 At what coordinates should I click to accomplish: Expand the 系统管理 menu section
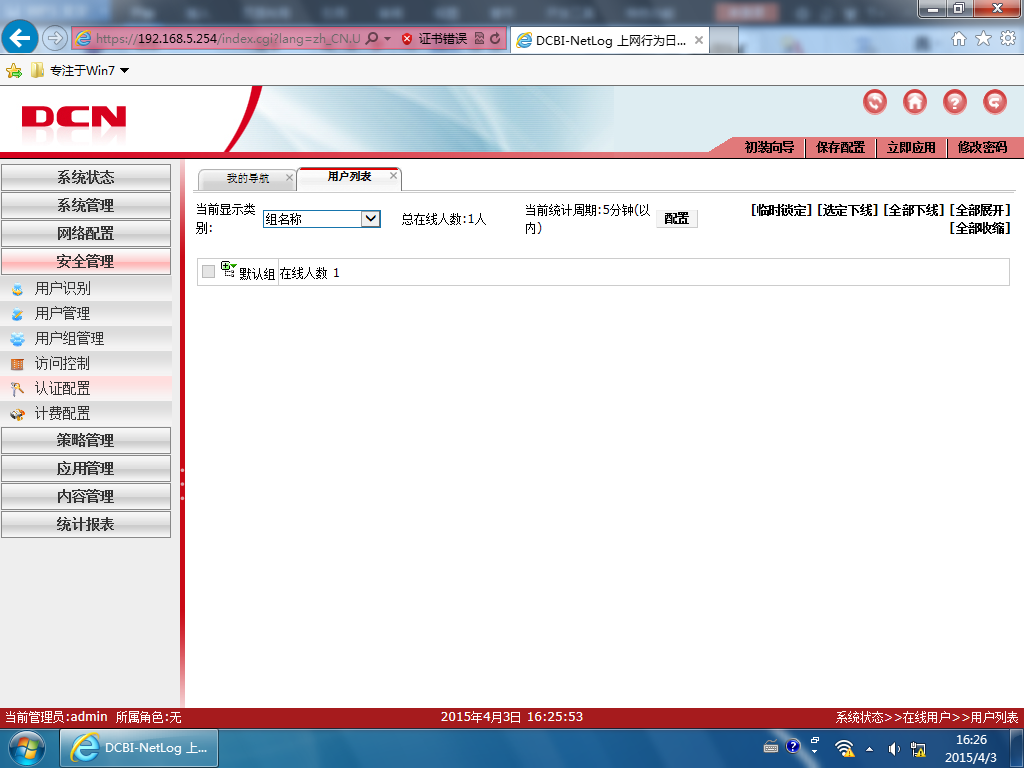point(86,206)
